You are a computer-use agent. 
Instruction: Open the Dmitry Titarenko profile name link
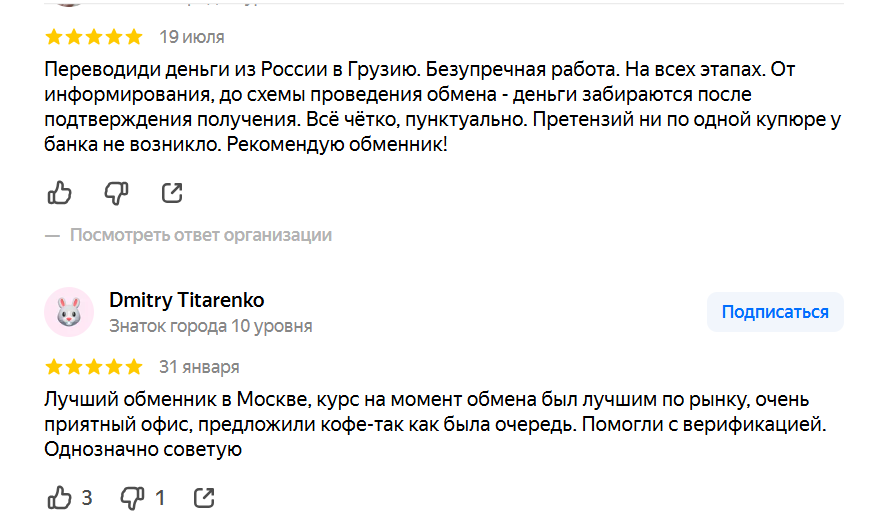pyautogui.click(x=186, y=301)
